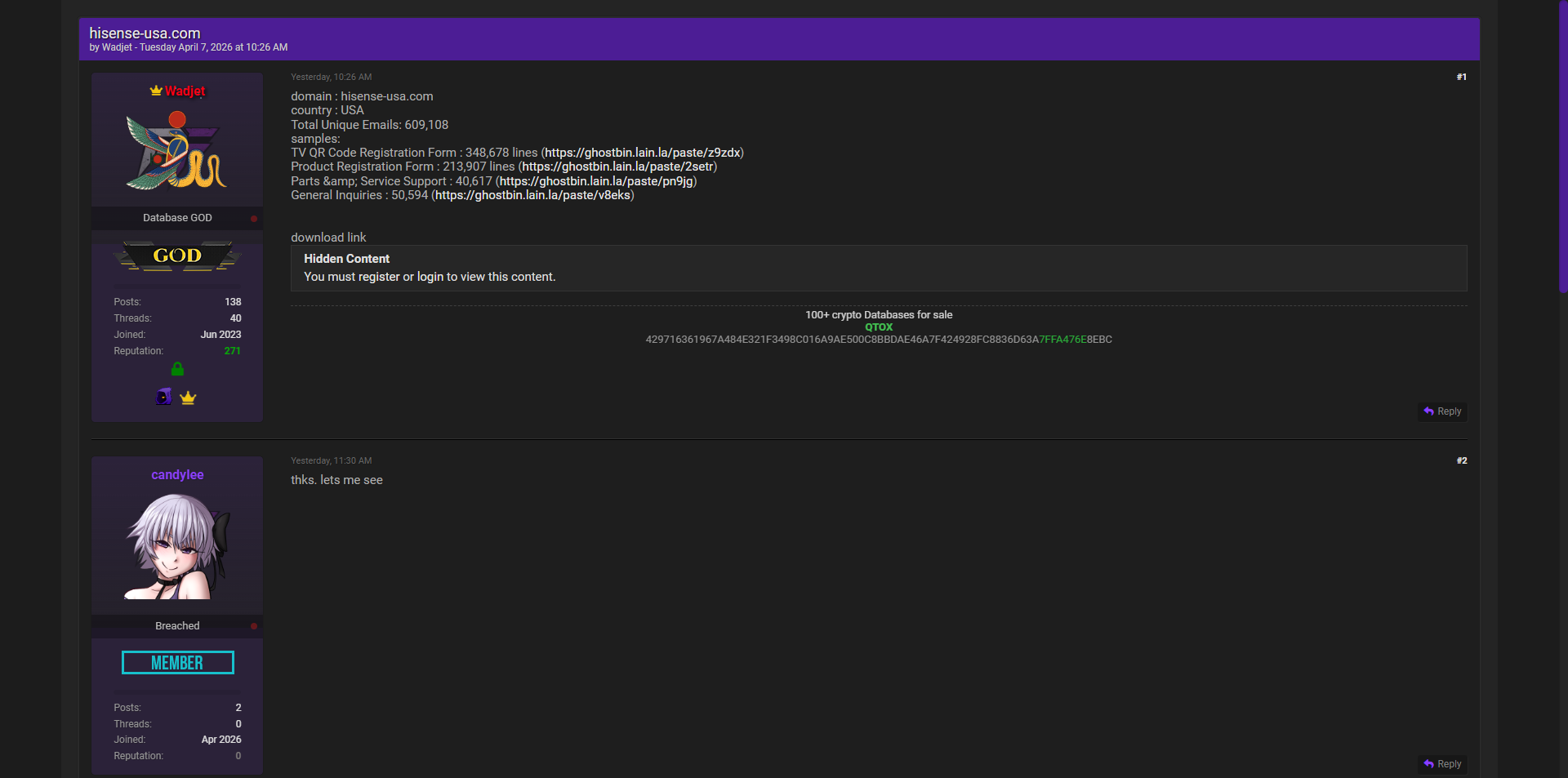The image size is (1568, 778).
Task: Click the MEMBER rank badge
Action: (177, 663)
